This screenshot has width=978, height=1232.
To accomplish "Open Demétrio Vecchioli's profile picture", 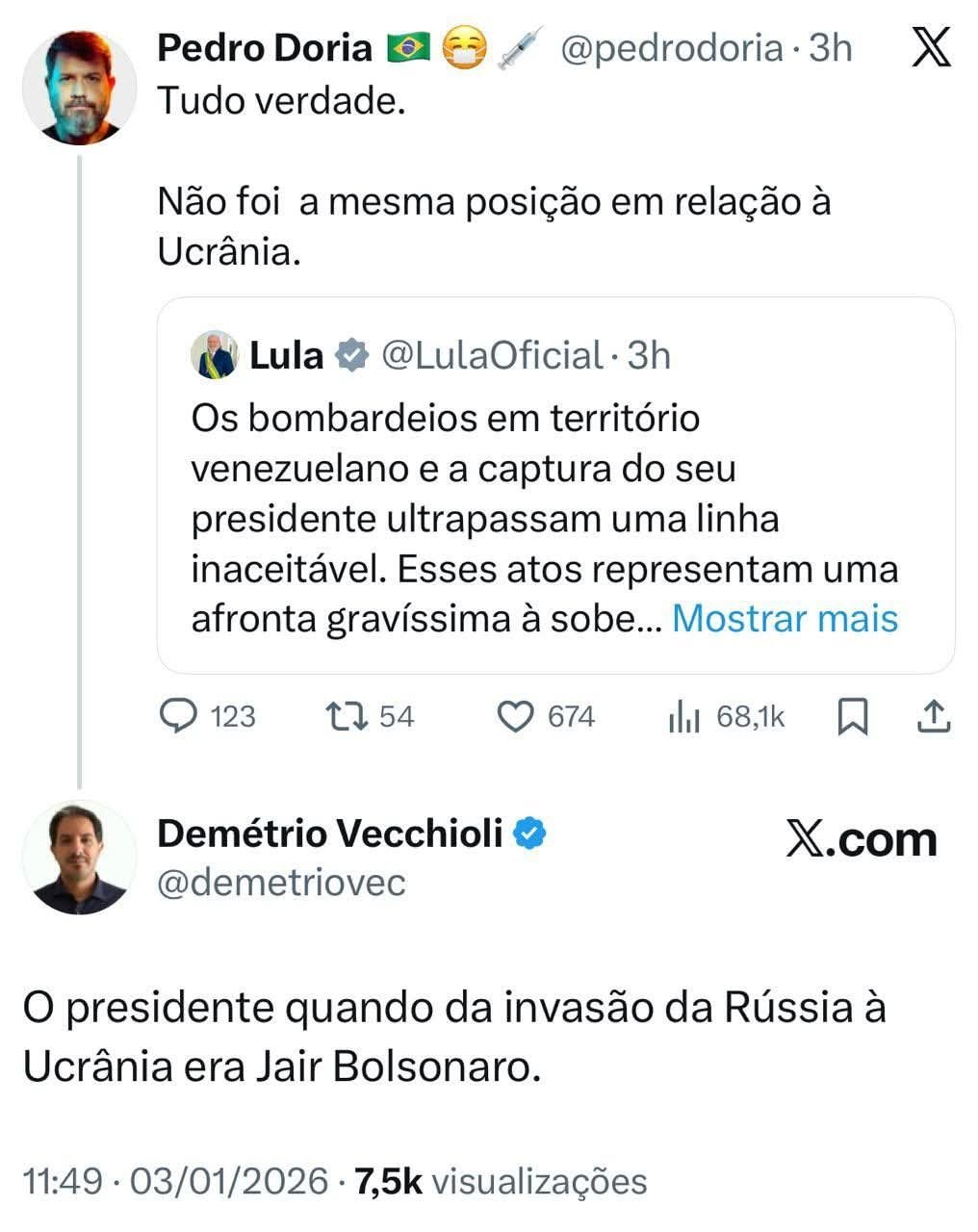I will tap(79, 857).
